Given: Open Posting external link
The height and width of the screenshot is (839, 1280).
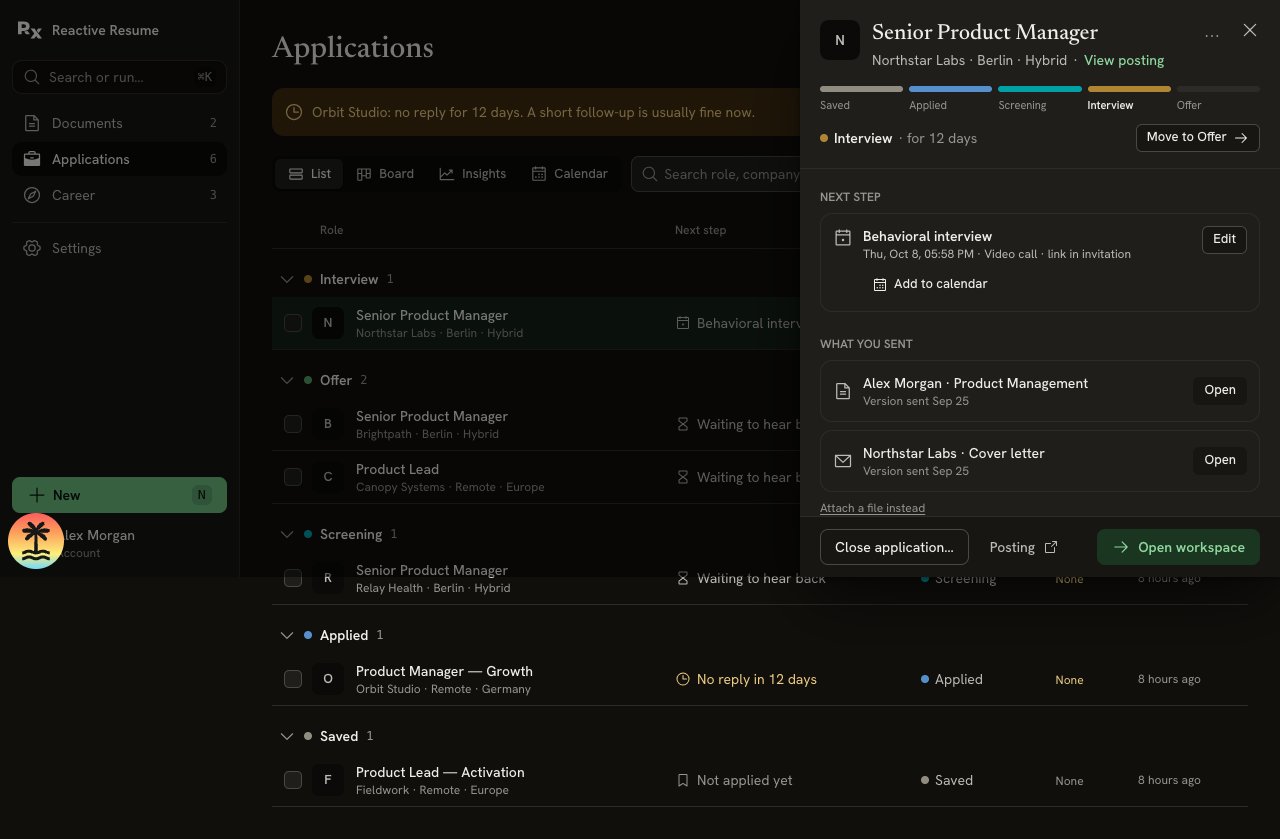Looking at the screenshot, I should click(1023, 547).
